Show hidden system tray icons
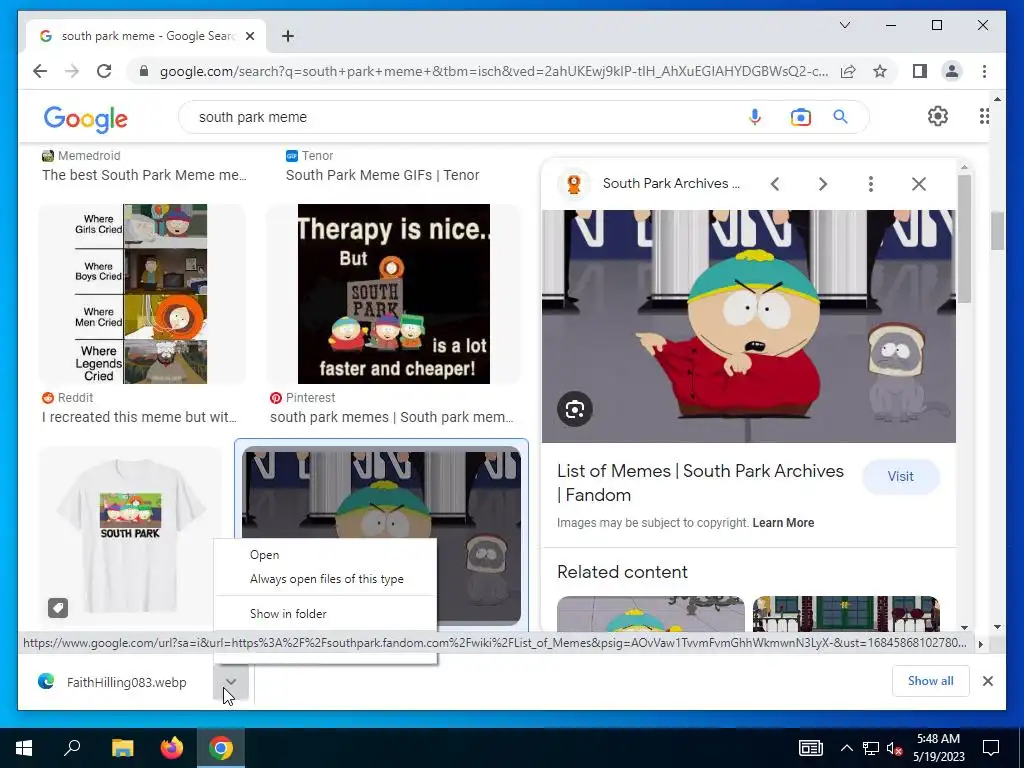This screenshot has width=1024, height=768. tap(846, 748)
